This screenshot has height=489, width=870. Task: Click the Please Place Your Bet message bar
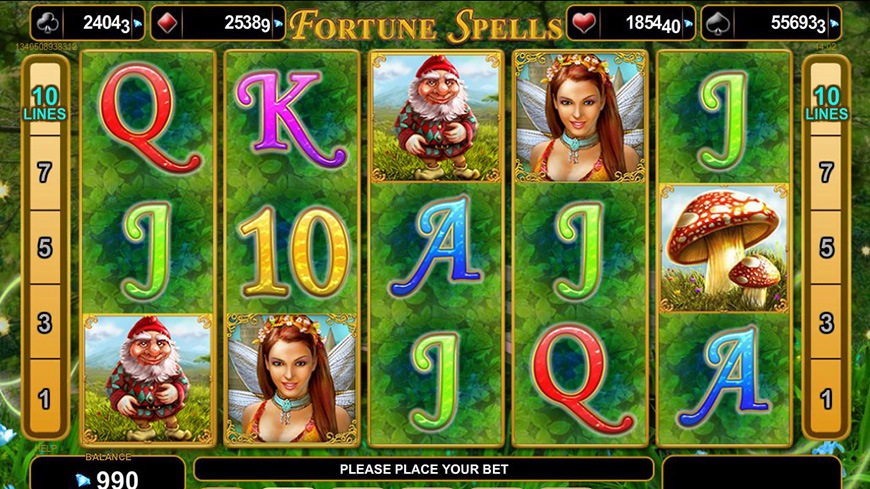(x=424, y=469)
